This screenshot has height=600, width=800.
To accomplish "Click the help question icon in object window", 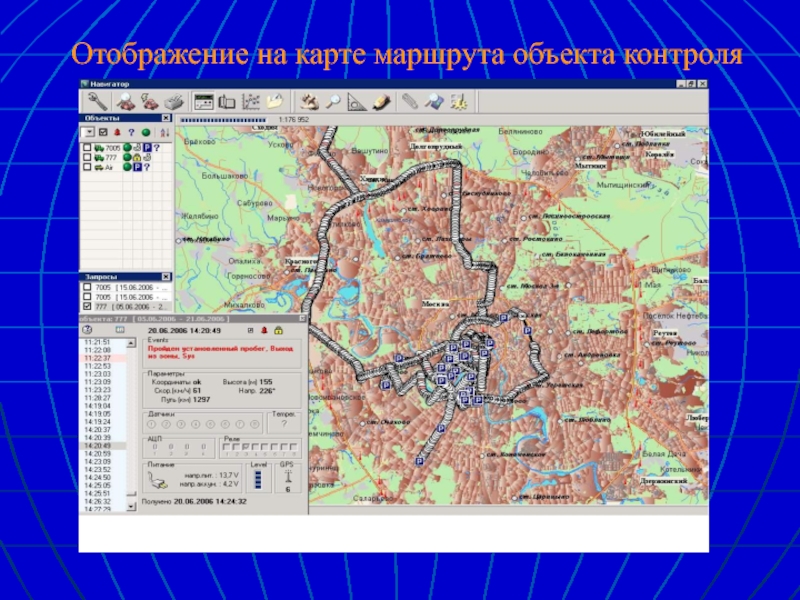I will click(87, 329).
